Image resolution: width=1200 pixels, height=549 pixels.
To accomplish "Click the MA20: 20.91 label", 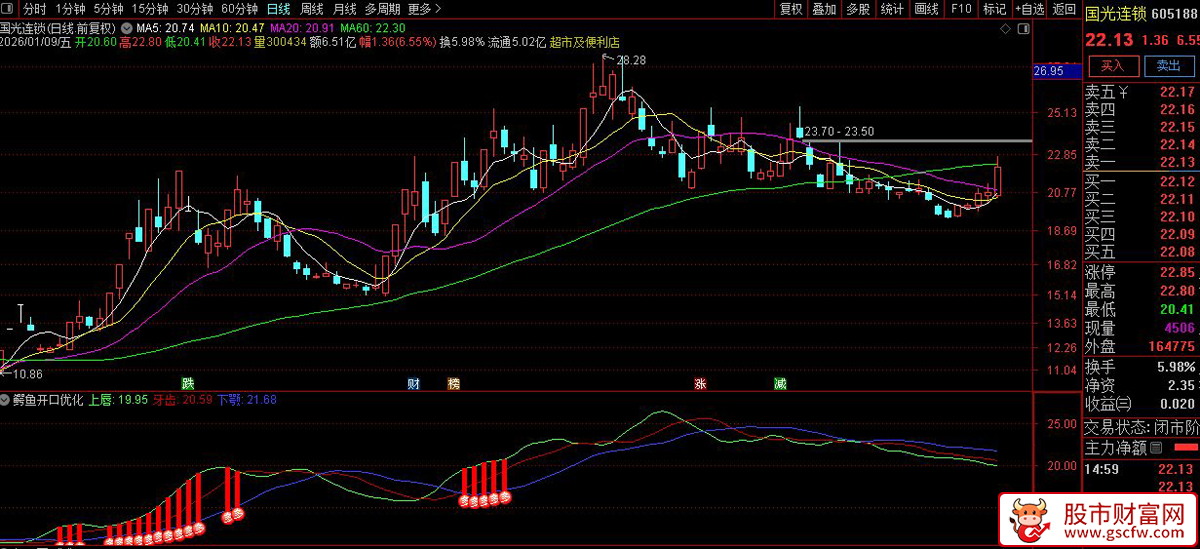I will tap(303, 28).
